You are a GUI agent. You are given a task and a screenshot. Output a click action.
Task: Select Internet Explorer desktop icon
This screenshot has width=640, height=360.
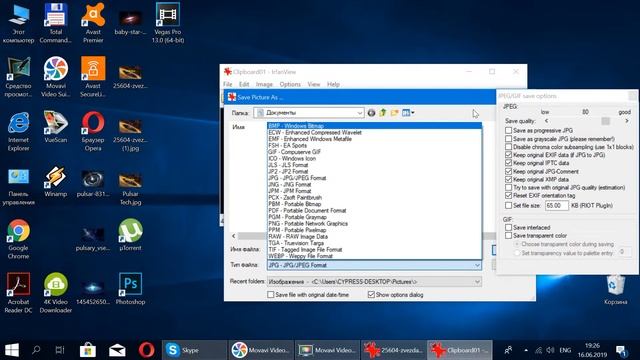(18, 131)
